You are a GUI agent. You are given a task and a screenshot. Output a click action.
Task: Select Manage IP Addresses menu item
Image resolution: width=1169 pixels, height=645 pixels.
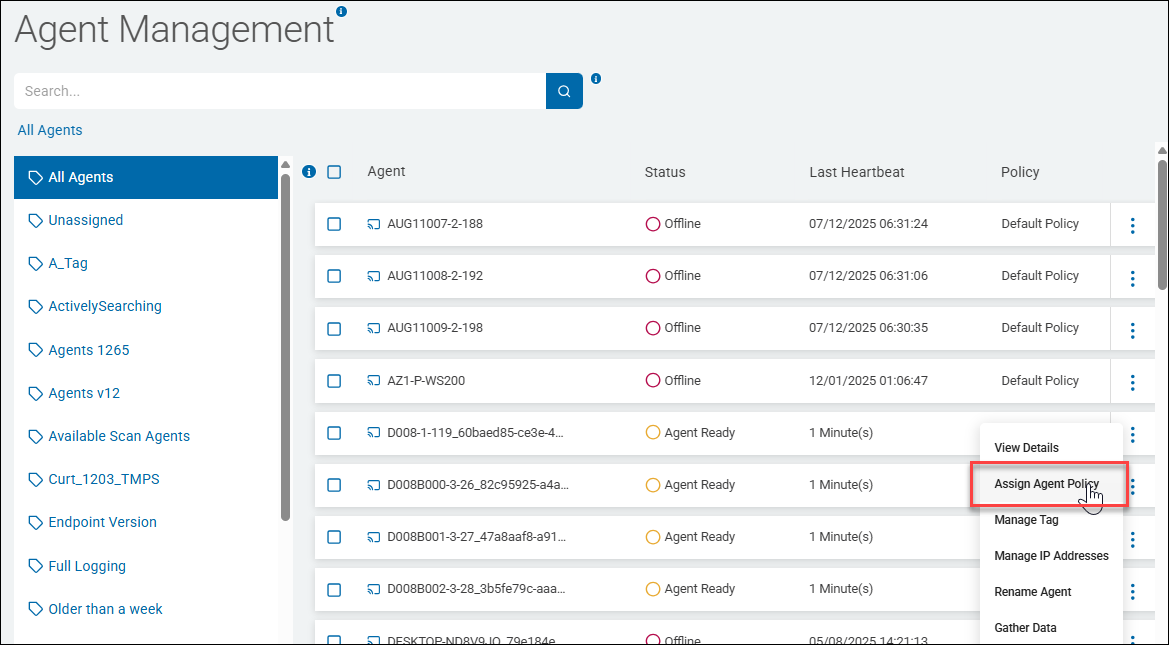pos(1050,556)
